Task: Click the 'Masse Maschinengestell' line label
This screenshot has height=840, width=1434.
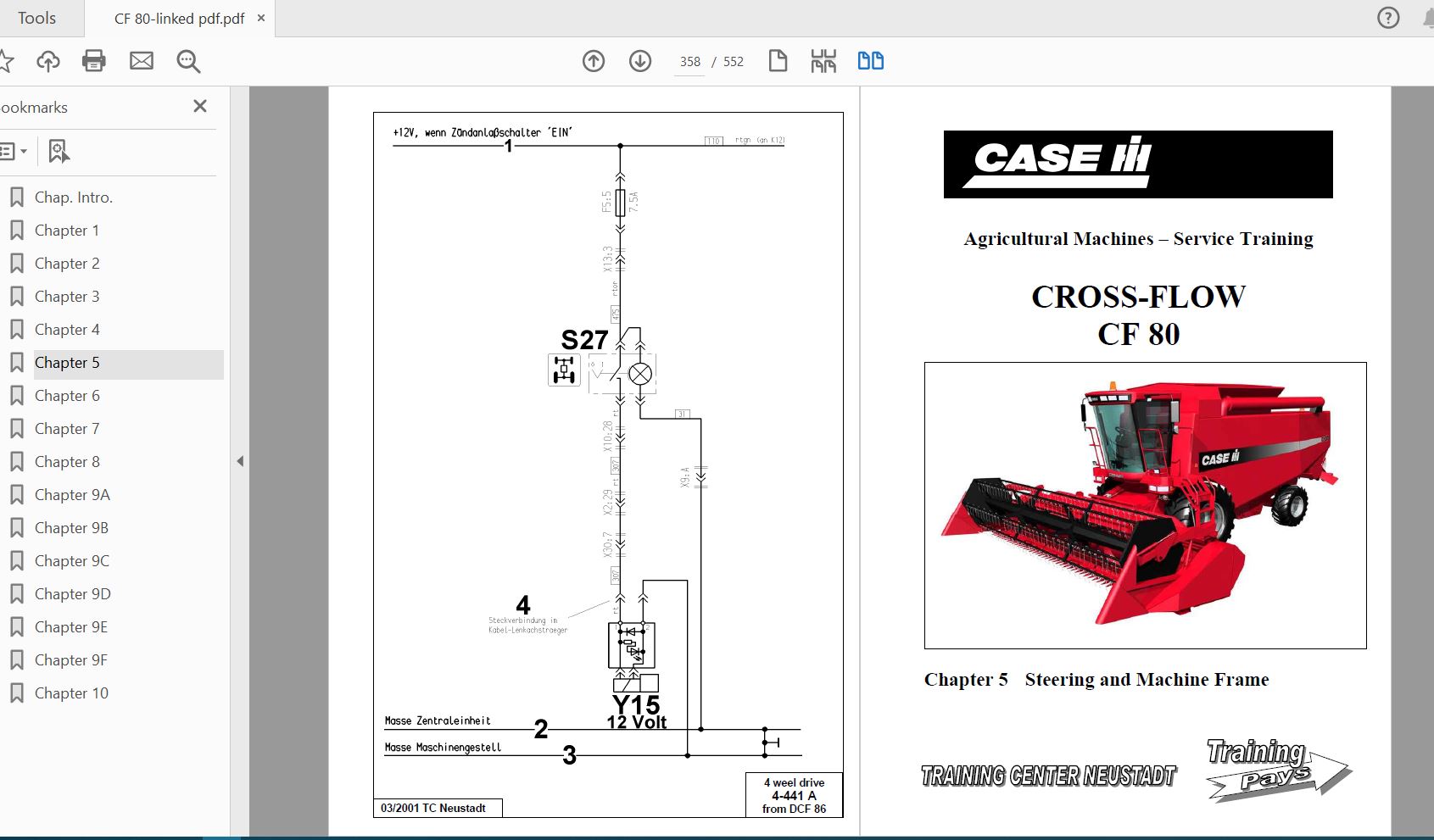Action: pos(443,748)
